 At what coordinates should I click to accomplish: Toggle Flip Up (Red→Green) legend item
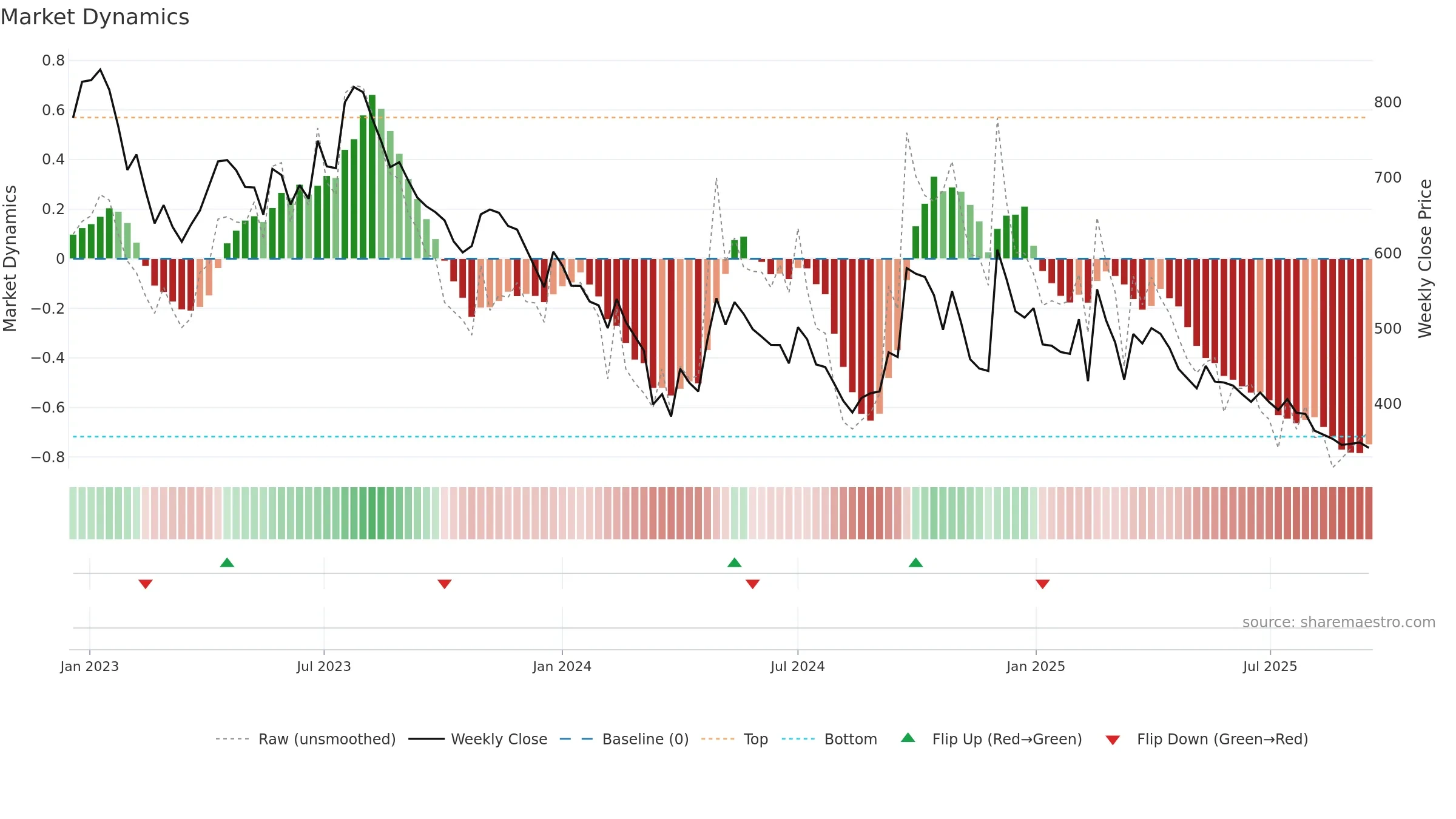tap(991, 739)
